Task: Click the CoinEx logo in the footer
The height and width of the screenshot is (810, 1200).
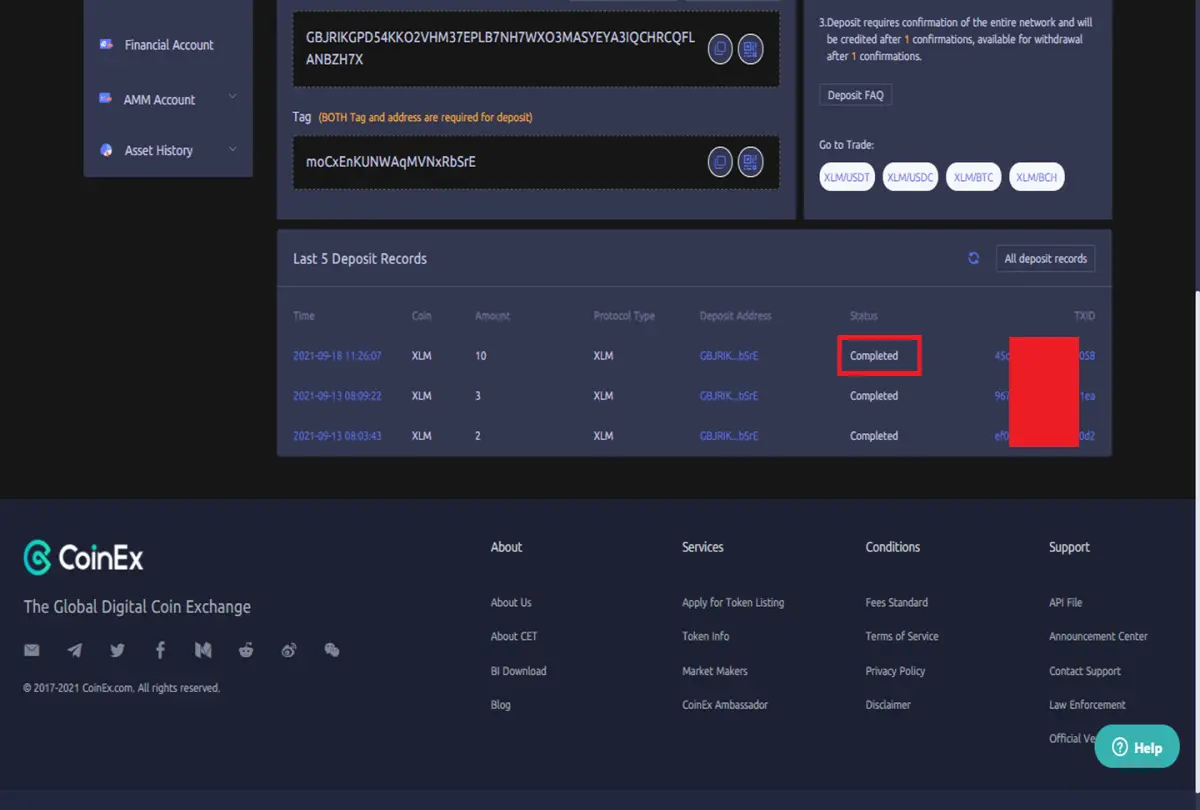Action: click(x=84, y=558)
